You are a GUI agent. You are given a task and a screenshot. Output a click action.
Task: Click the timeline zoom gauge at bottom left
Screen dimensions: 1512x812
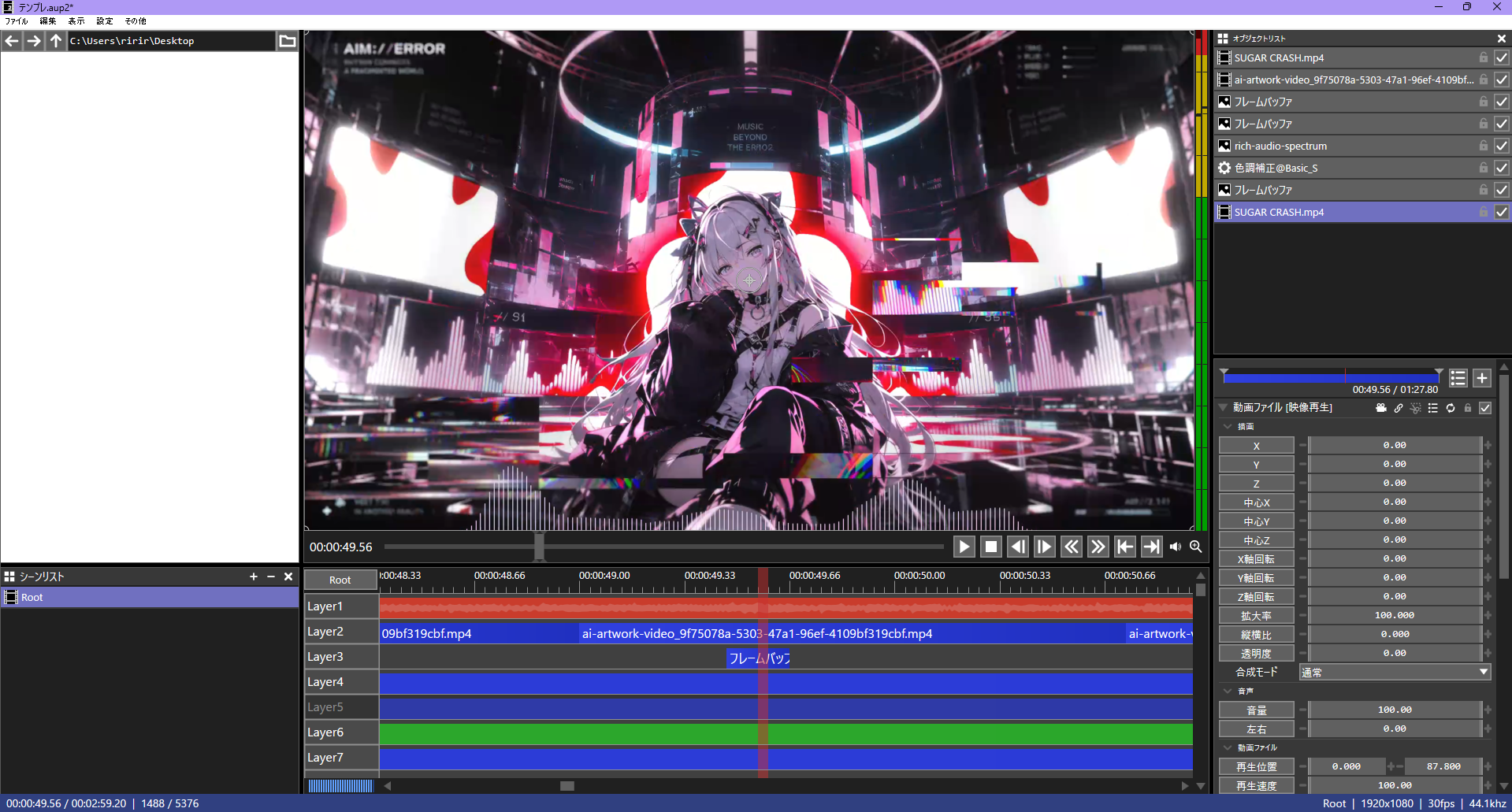click(340, 785)
